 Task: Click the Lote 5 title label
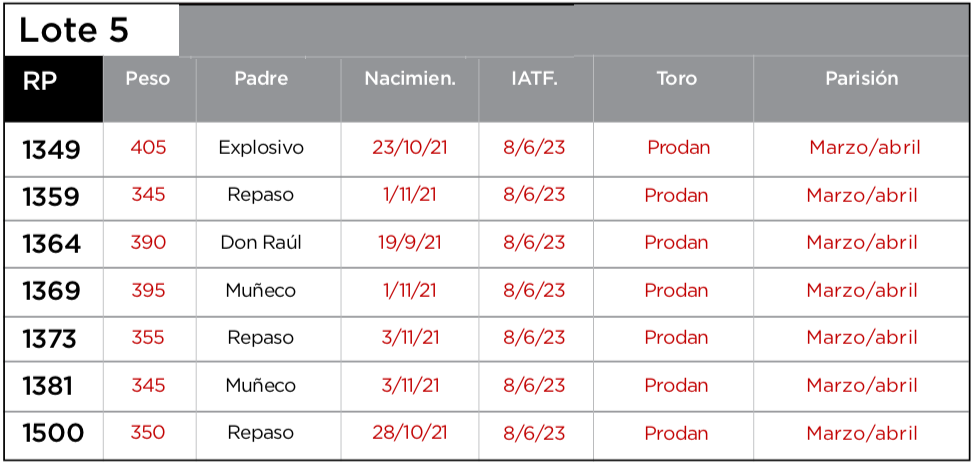tap(74, 30)
